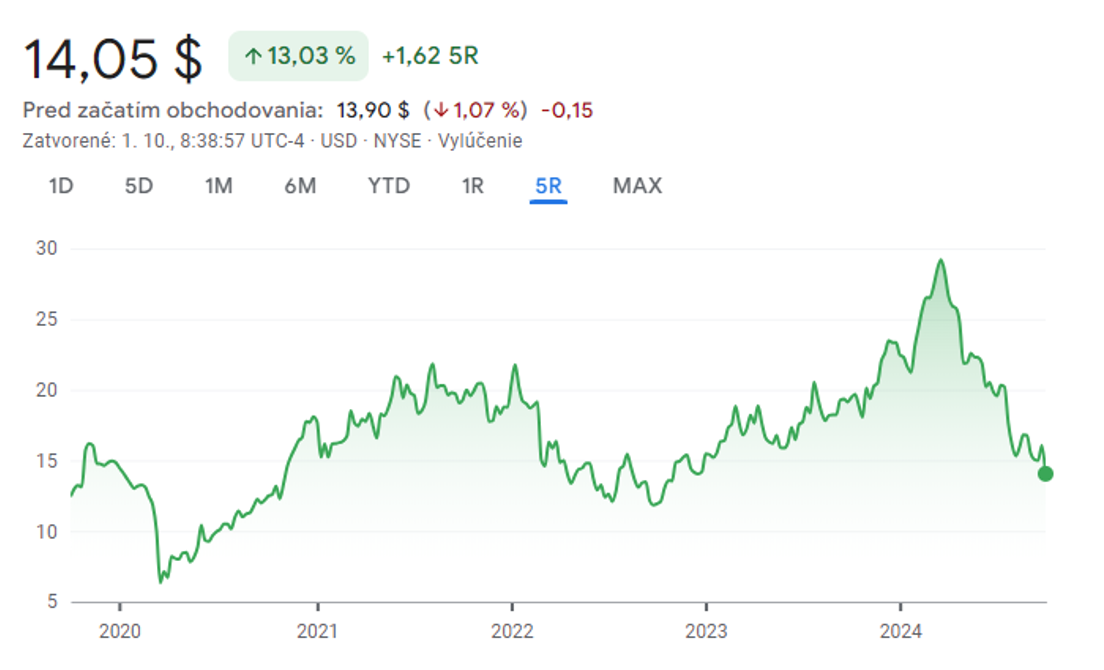Image resolution: width=1104 pixels, height=670 pixels.
Task: Click the +1,62 5R change text
Action: [430, 57]
